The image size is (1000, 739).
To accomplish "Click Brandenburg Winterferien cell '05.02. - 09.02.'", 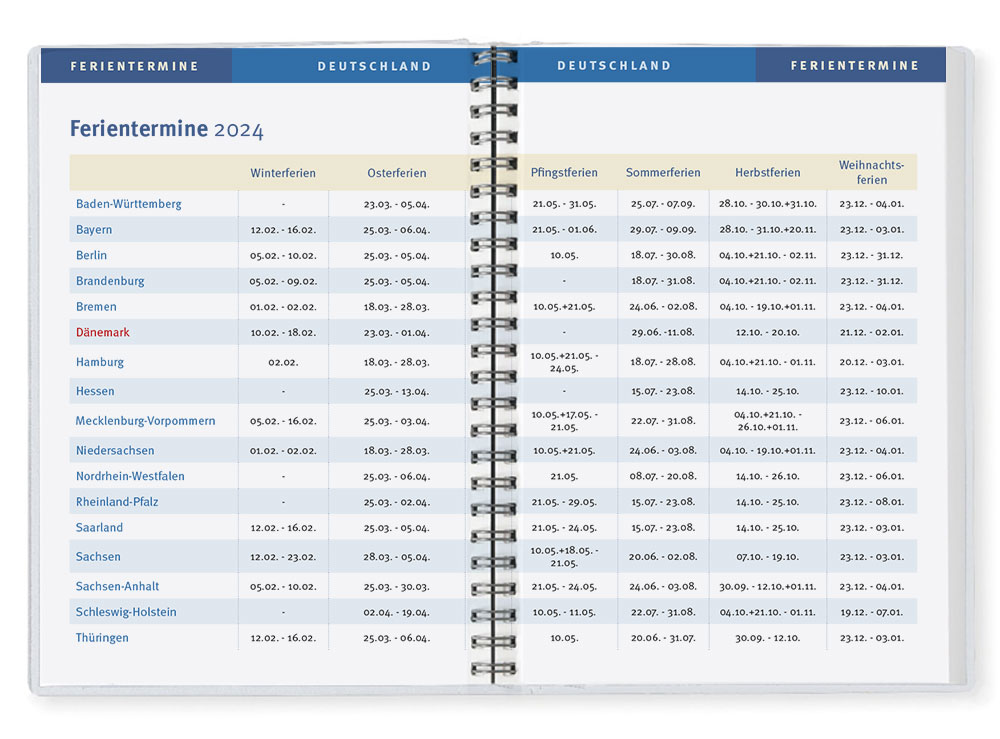I will pos(283,281).
